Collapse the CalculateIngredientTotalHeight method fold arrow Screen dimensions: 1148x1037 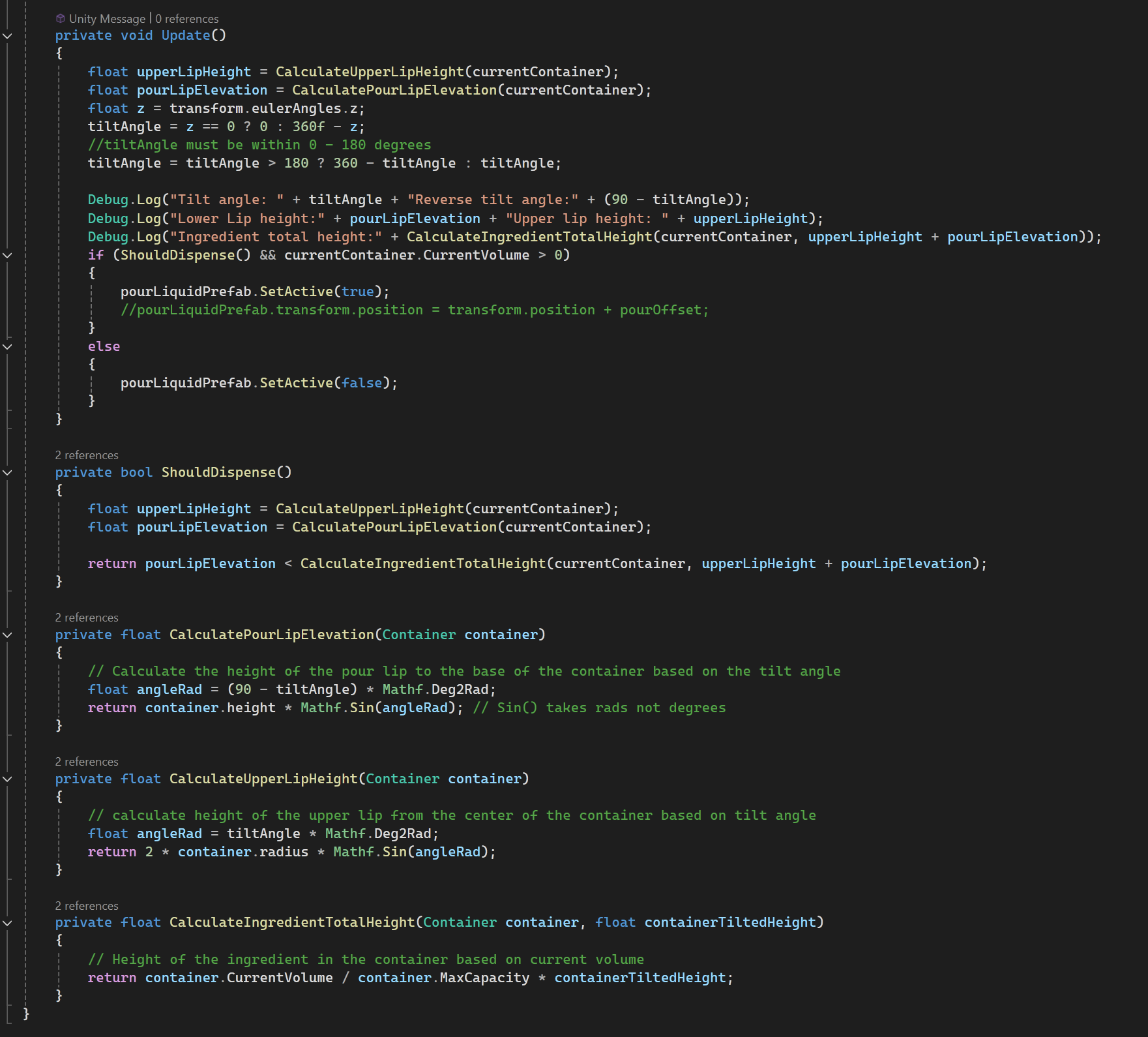point(7,923)
